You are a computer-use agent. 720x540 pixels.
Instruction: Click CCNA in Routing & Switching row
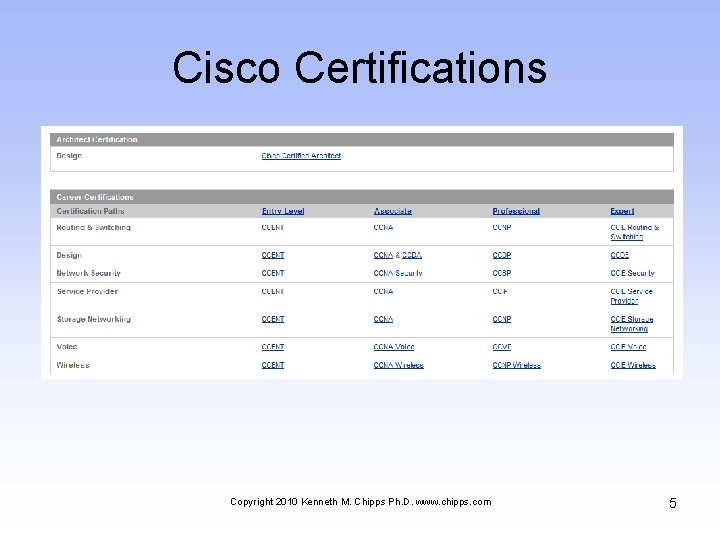383,227
